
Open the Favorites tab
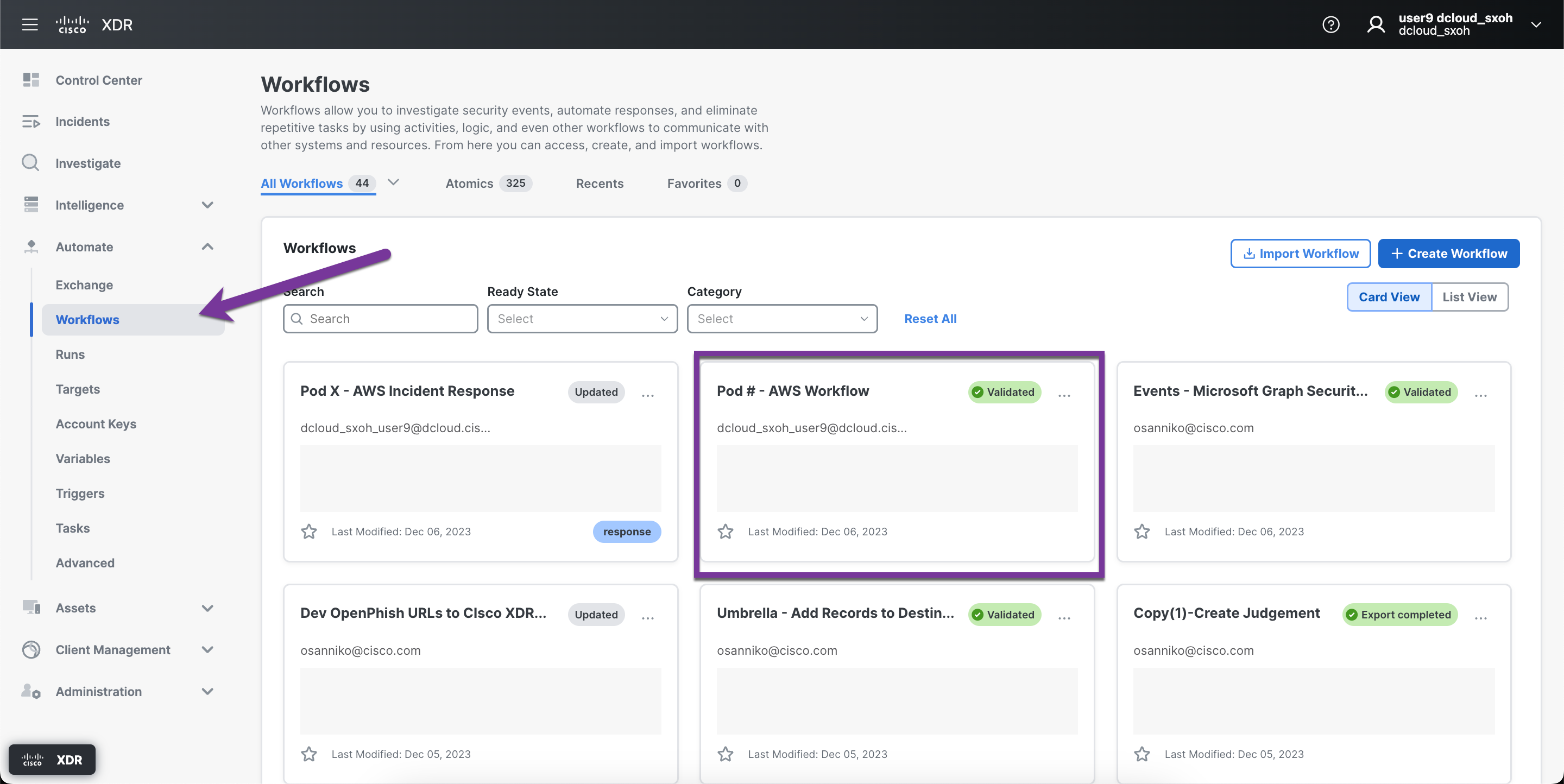[x=694, y=184]
